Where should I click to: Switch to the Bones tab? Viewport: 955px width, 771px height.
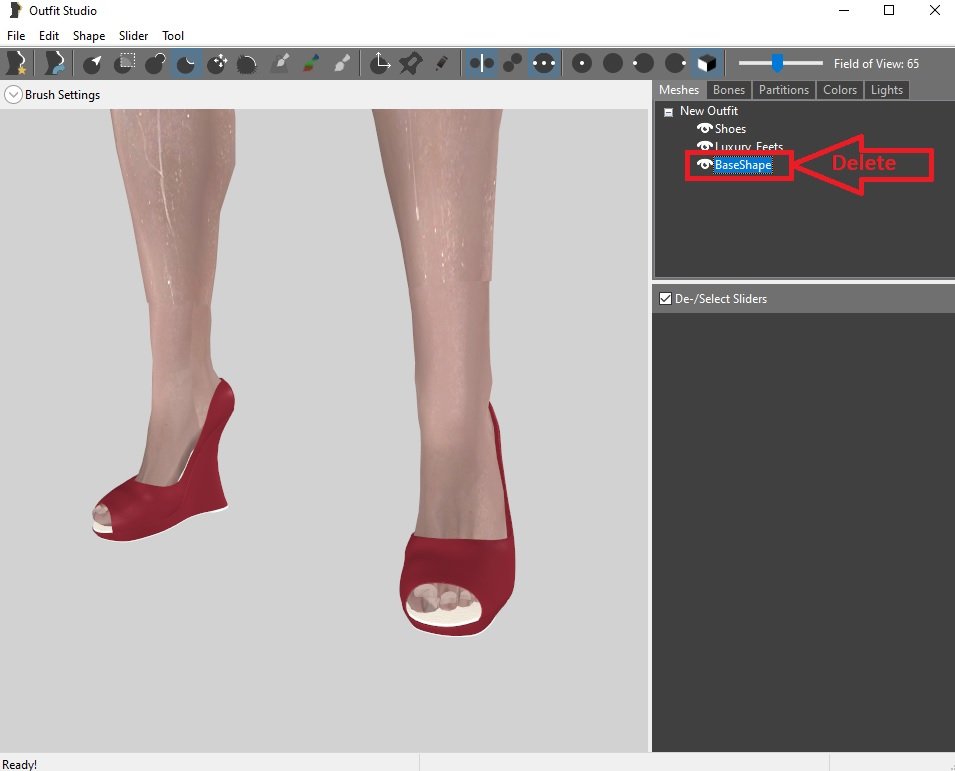(x=729, y=90)
